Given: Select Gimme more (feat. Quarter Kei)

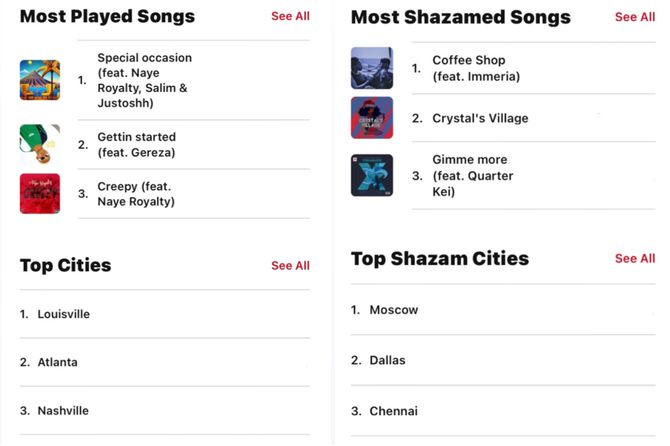Looking at the screenshot, I should click(533, 176).
